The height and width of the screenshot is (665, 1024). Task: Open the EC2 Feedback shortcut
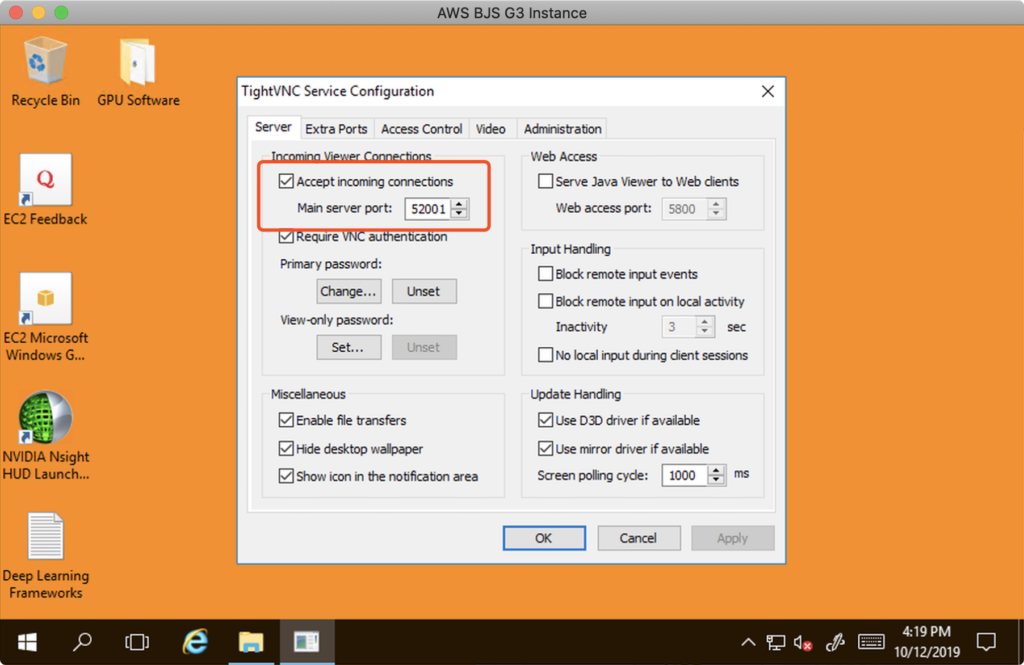(x=45, y=181)
